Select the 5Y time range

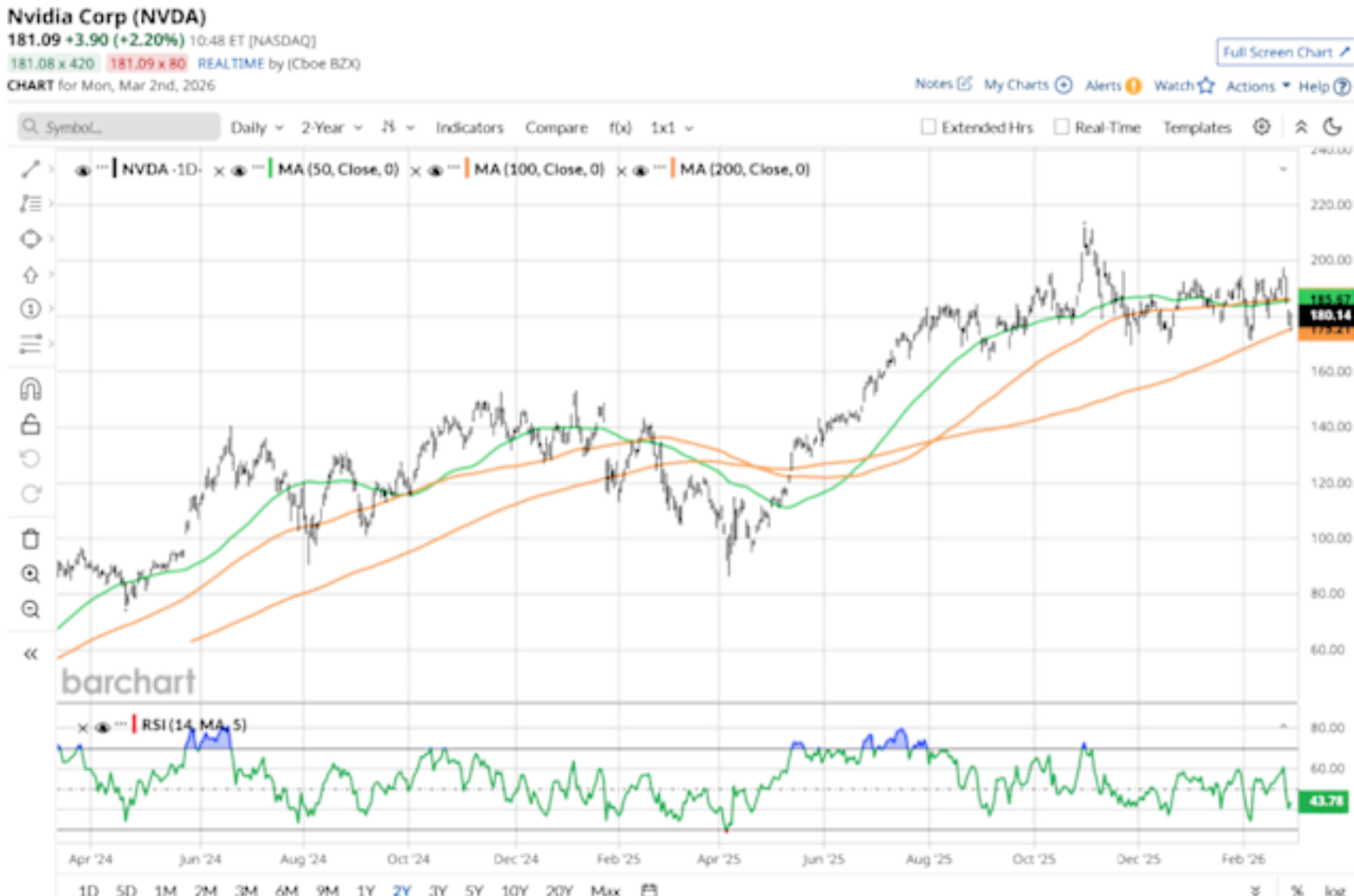tap(473, 890)
